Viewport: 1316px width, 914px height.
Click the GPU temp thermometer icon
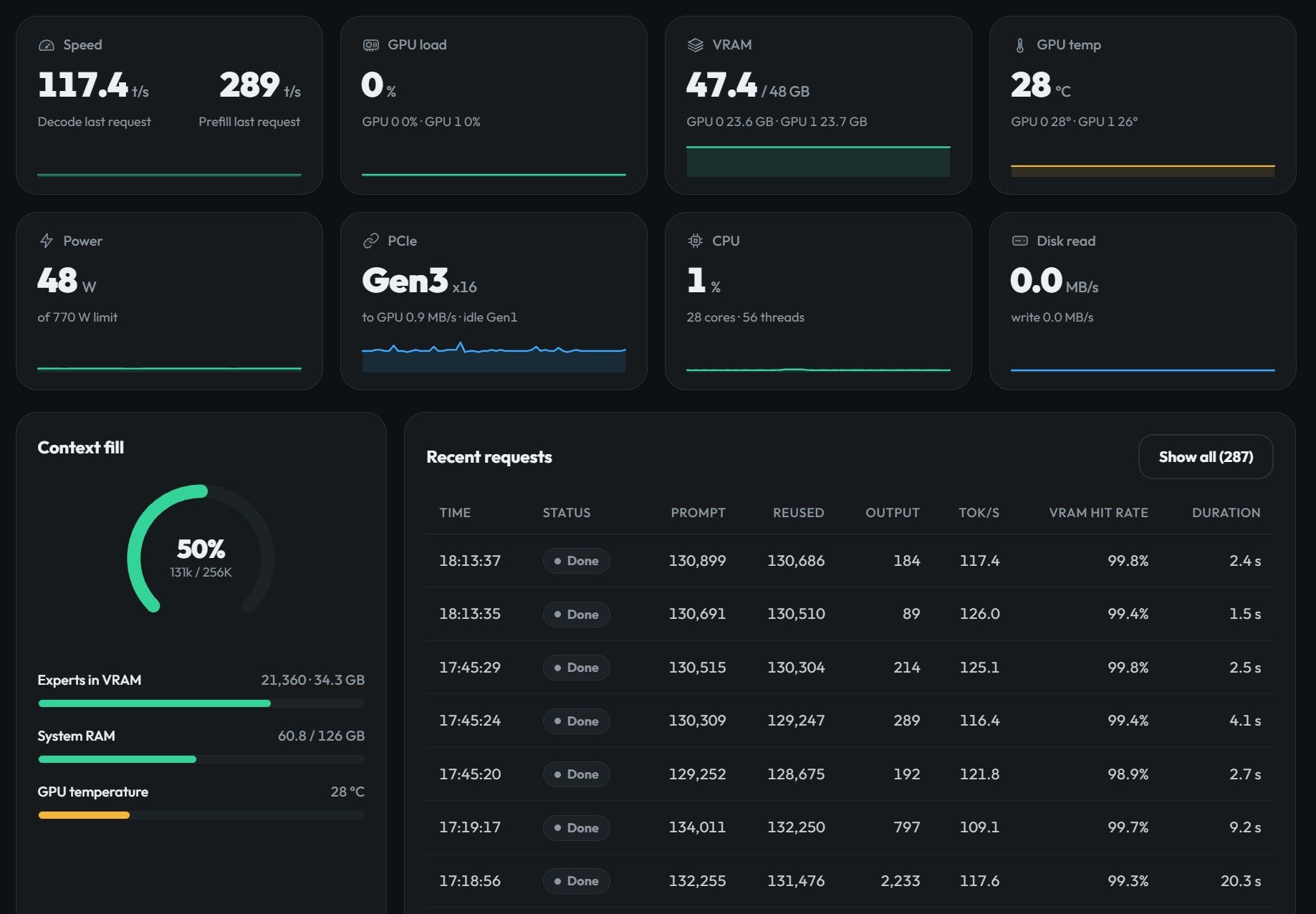coord(1020,45)
